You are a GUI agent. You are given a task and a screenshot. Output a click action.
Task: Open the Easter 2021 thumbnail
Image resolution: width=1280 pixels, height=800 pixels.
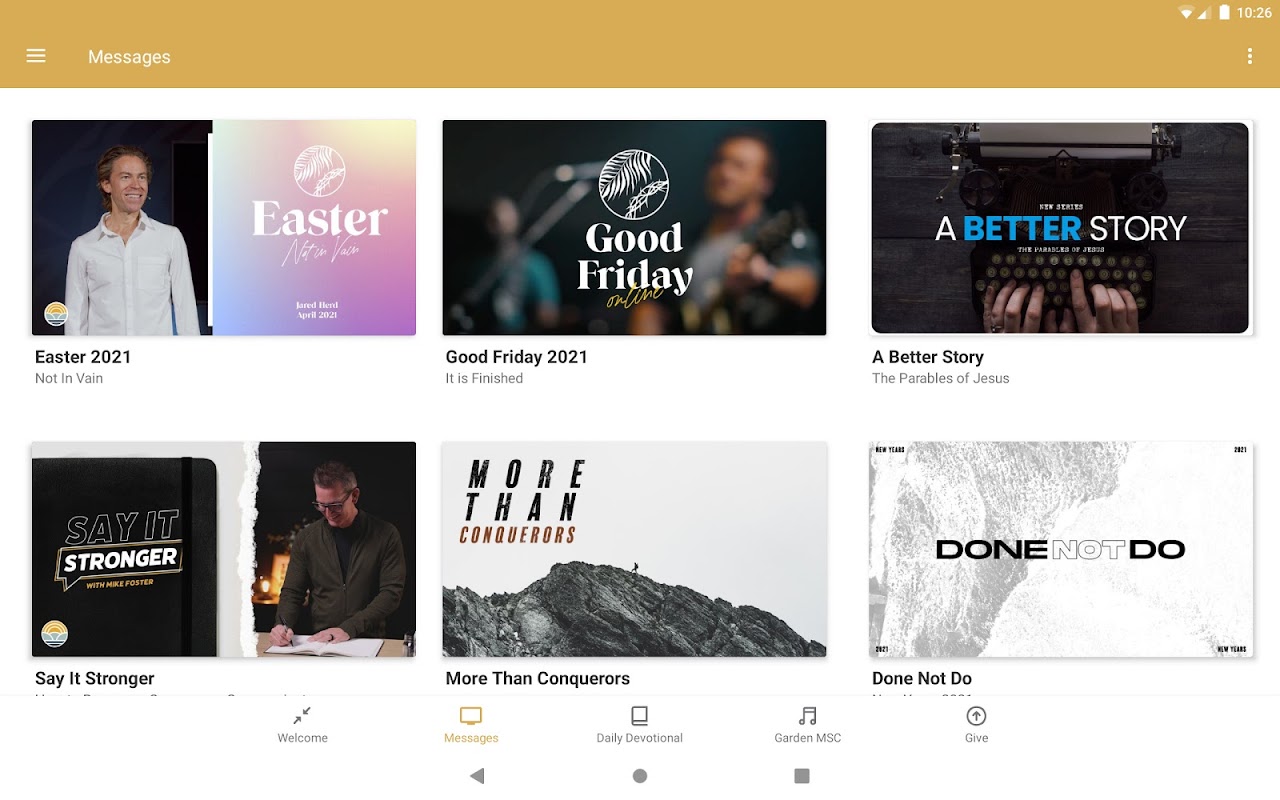coord(224,228)
